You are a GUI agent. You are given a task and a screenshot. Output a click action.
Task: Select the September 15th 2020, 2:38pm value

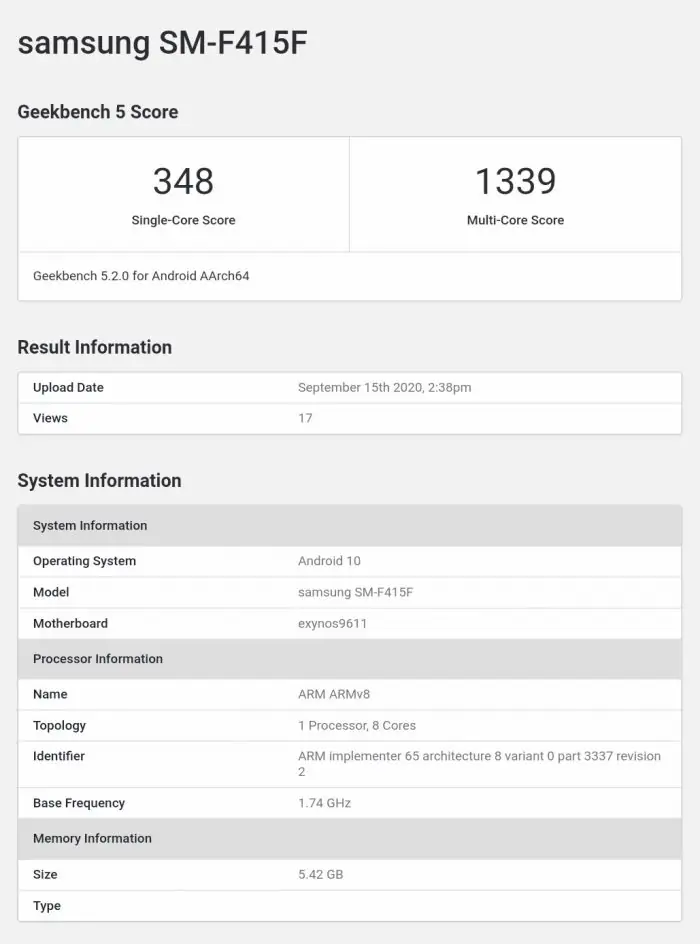click(384, 388)
